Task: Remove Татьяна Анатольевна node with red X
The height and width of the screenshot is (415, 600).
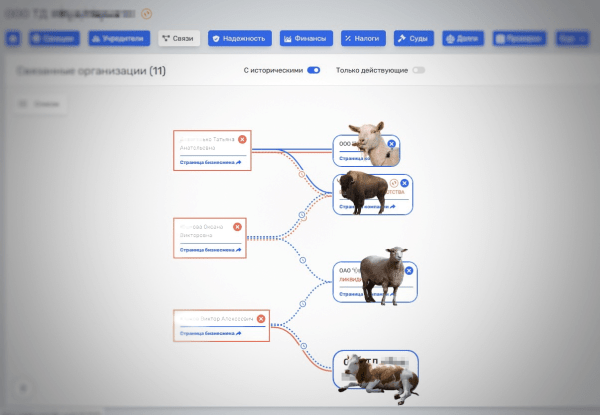Action: click(x=242, y=139)
